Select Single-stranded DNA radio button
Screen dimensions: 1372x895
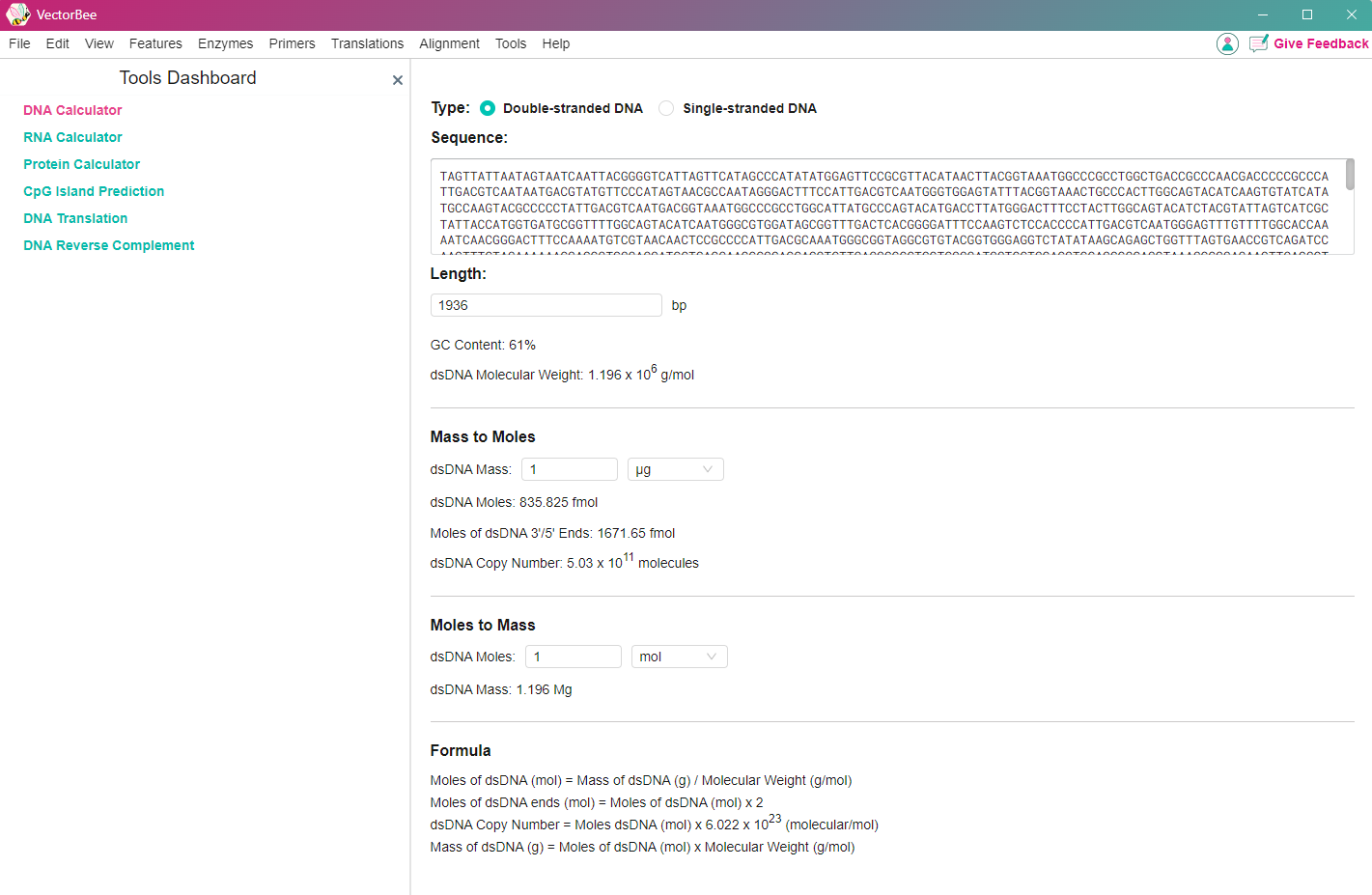coord(666,108)
